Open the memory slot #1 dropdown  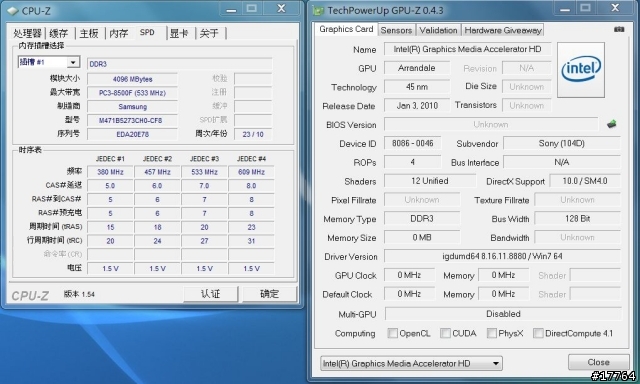pyautogui.click(x=49, y=62)
